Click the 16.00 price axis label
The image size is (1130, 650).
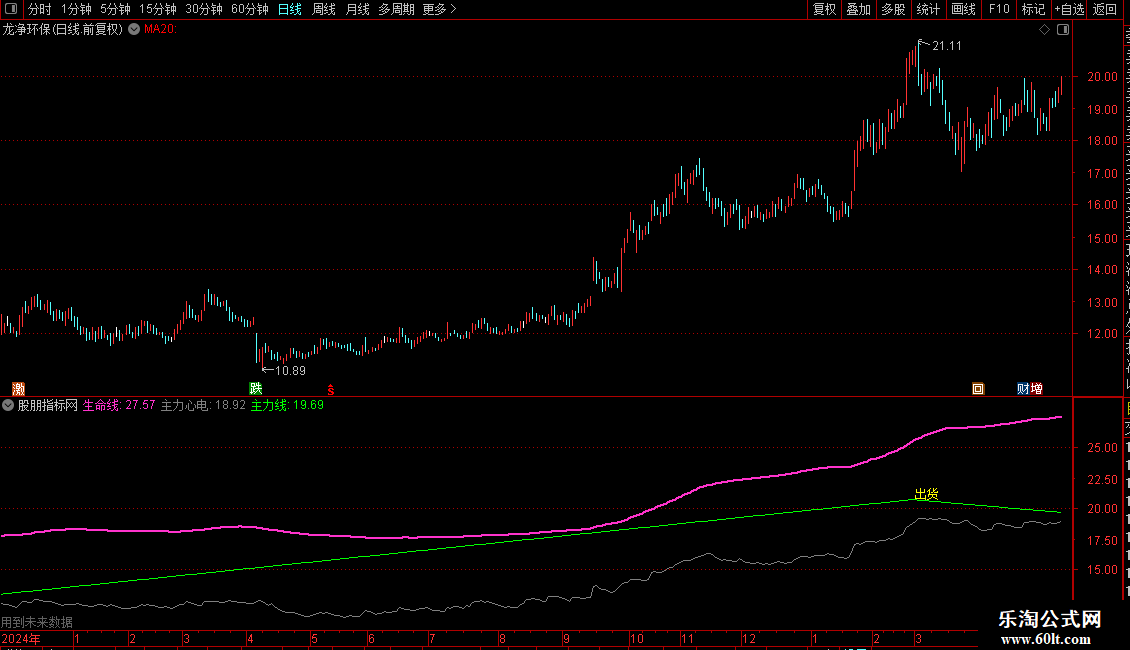coord(1102,205)
